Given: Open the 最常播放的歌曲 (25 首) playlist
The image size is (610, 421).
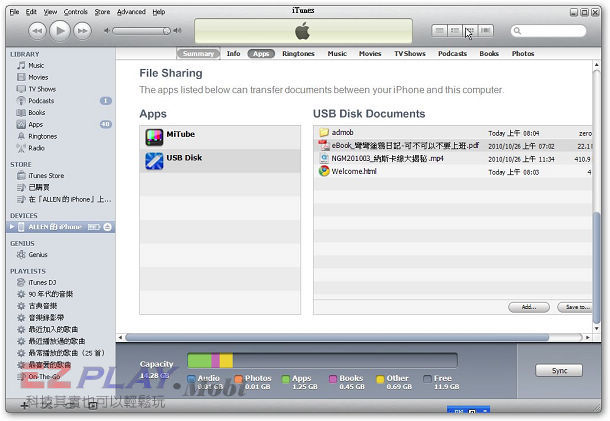Looking at the screenshot, I should click(66, 353).
